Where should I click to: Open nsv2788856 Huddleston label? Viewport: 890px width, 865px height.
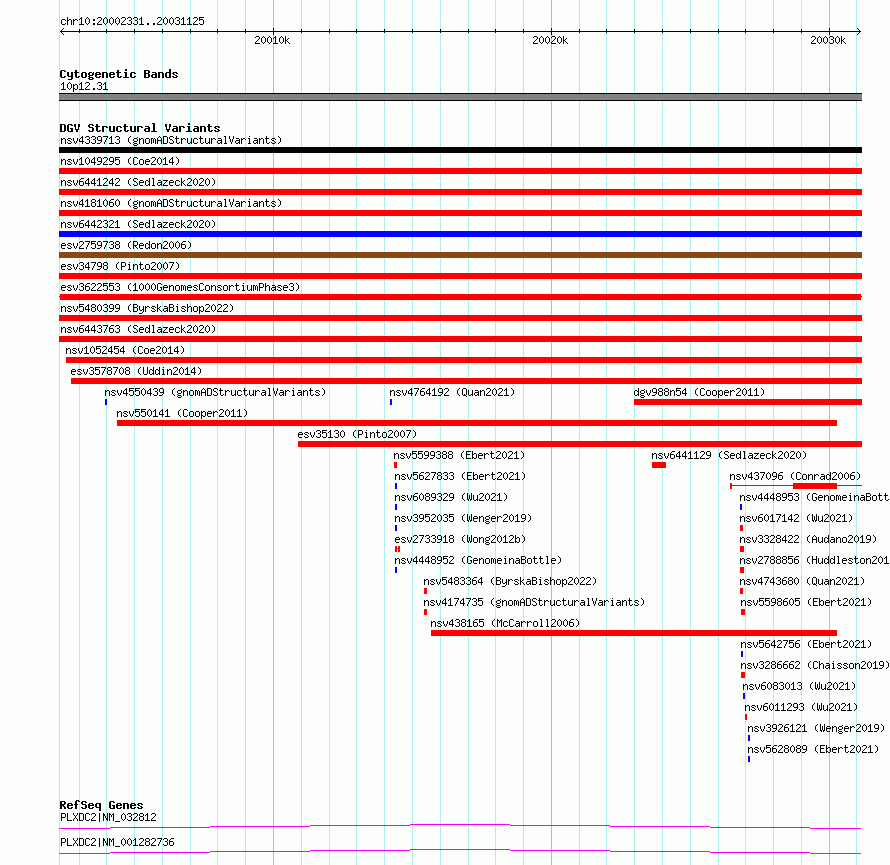coord(814,560)
